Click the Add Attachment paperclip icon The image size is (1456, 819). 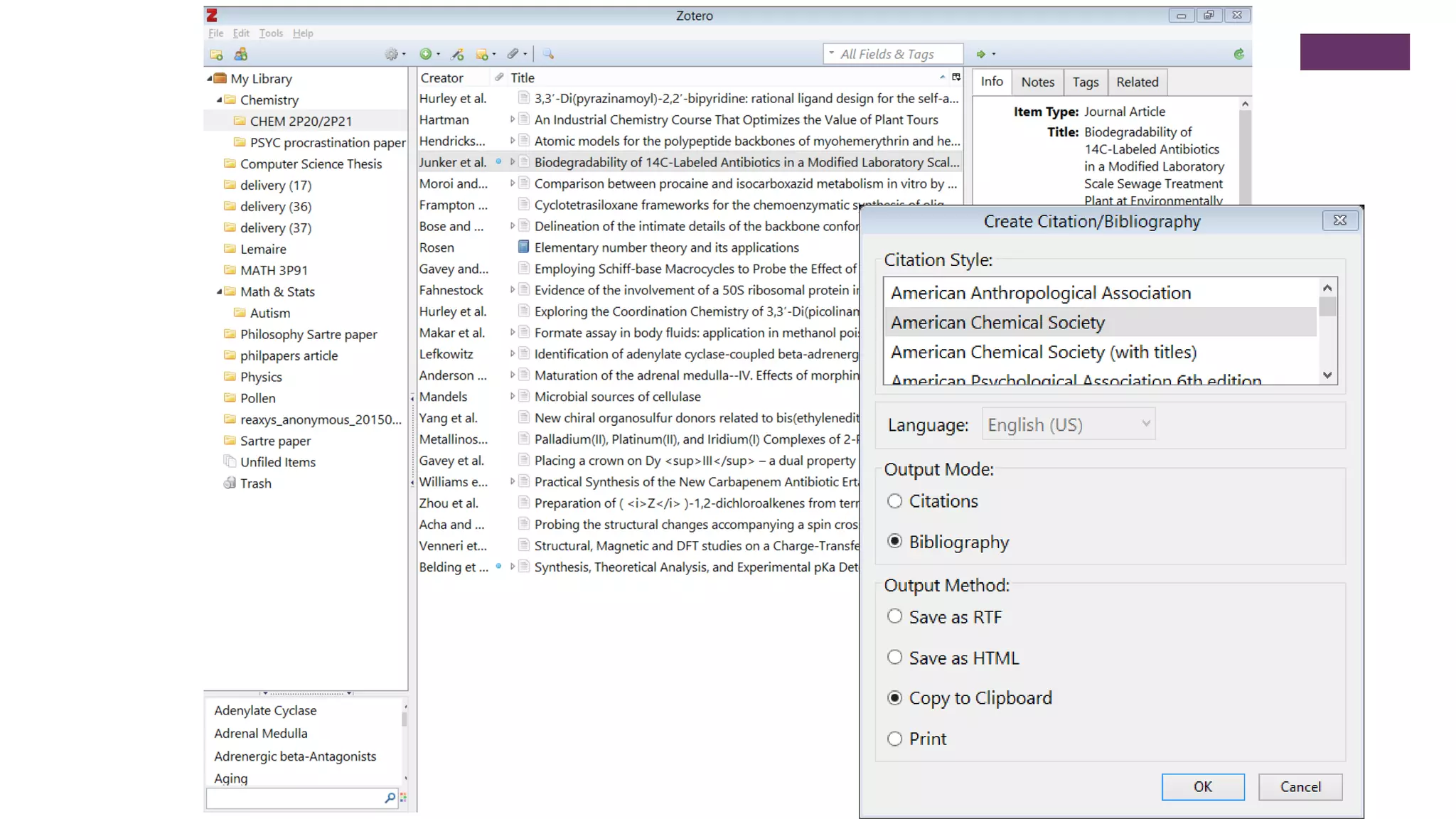[x=513, y=54]
